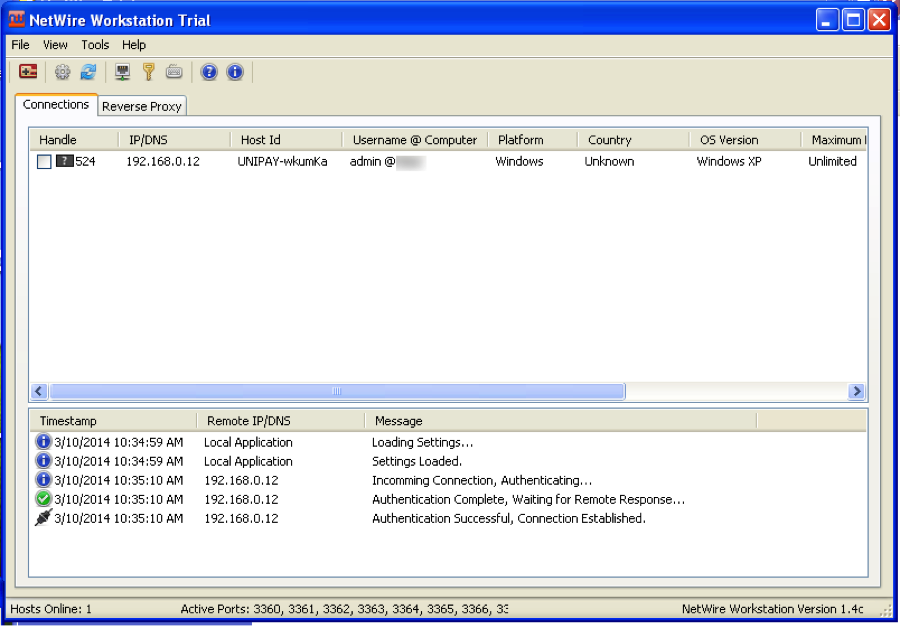Screen dimensions: 900x626
Task: Click the 'Incomming Connection, Authenticating...' message
Action: coord(482,480)
